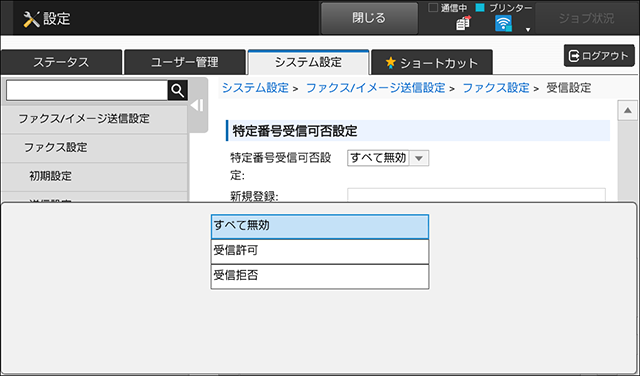The width and height of the screenshot is (640, 376).
Task: Click the scrollbar up arrow
Action: coord(628,111)
